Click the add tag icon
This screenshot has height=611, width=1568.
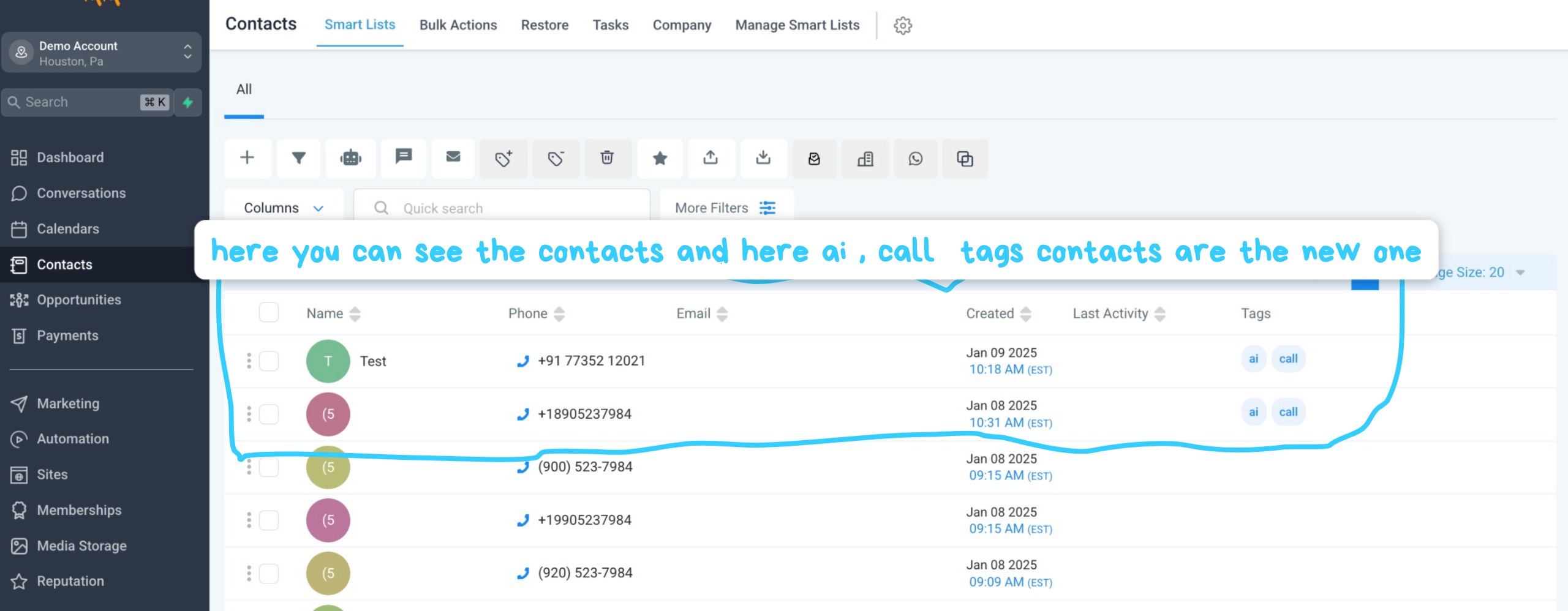coord(503,159)
